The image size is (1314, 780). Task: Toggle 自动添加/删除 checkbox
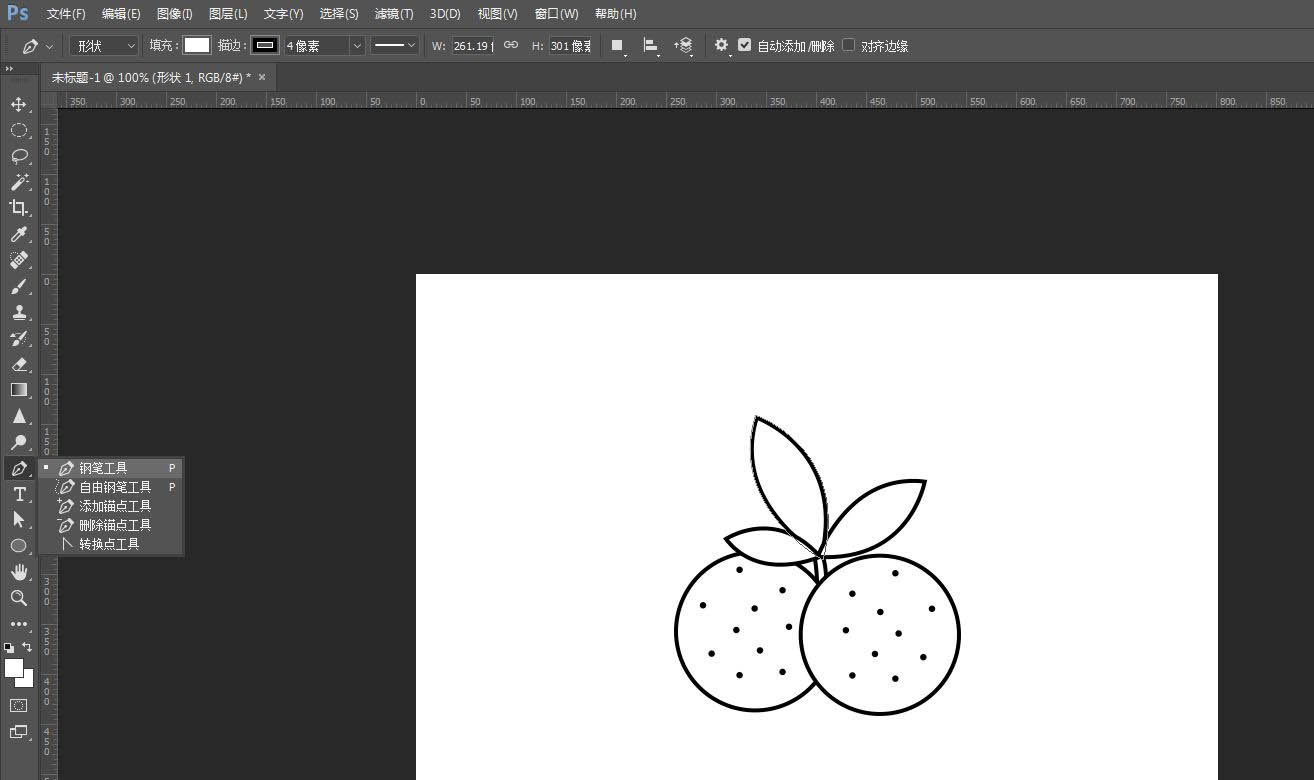coord(744,45)
